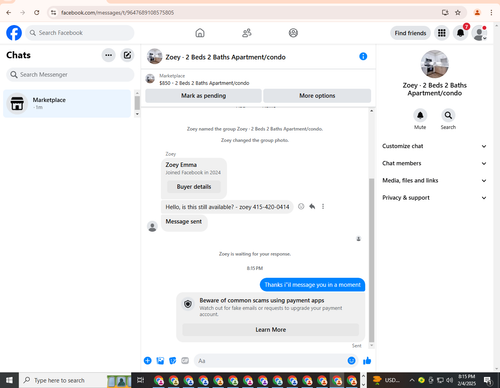This screenshot has width=500, height=388.
Task: React to the 'still available' message
Action: point(301,206)
